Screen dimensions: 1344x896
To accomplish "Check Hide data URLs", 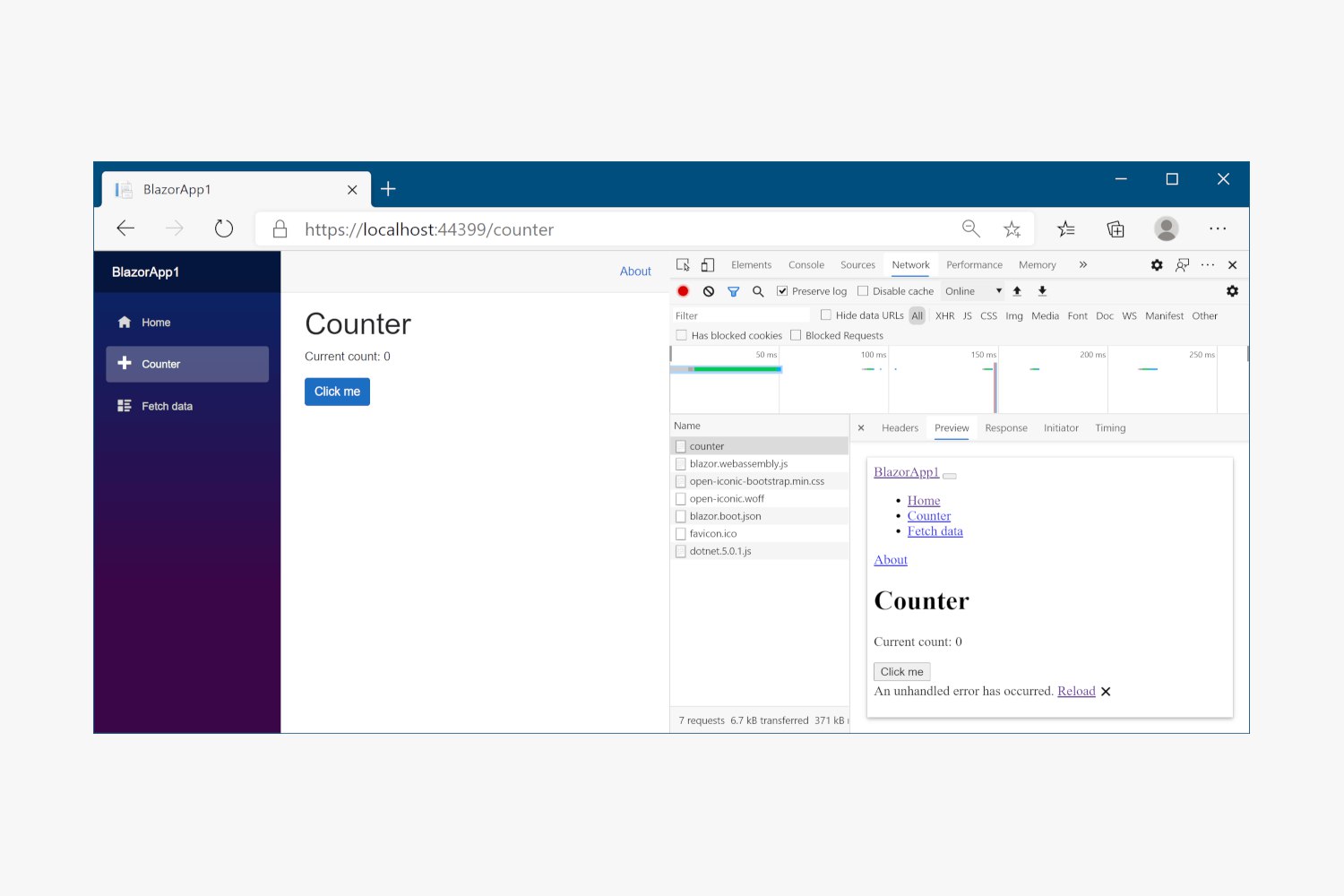I will pos(826,315).
